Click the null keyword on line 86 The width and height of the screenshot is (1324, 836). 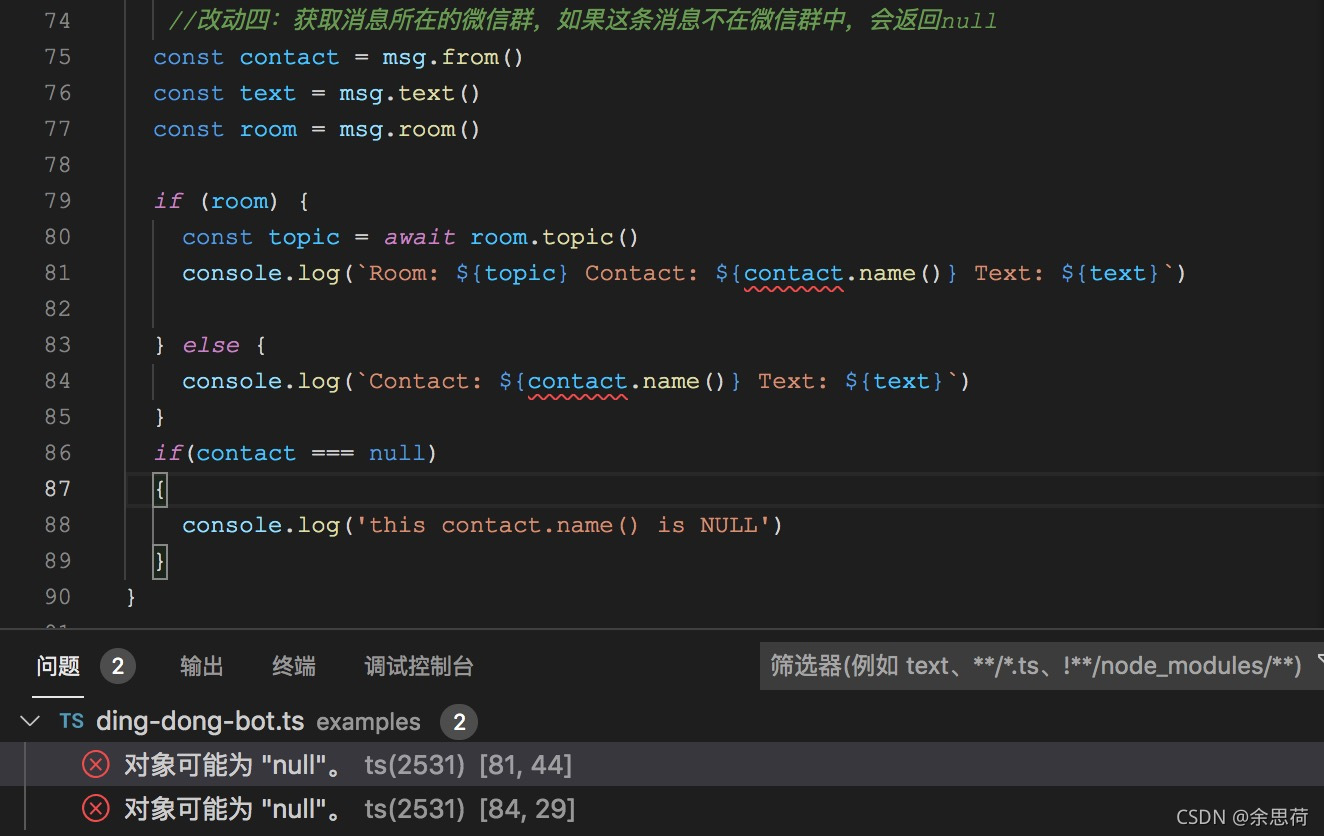coord(397,453)
